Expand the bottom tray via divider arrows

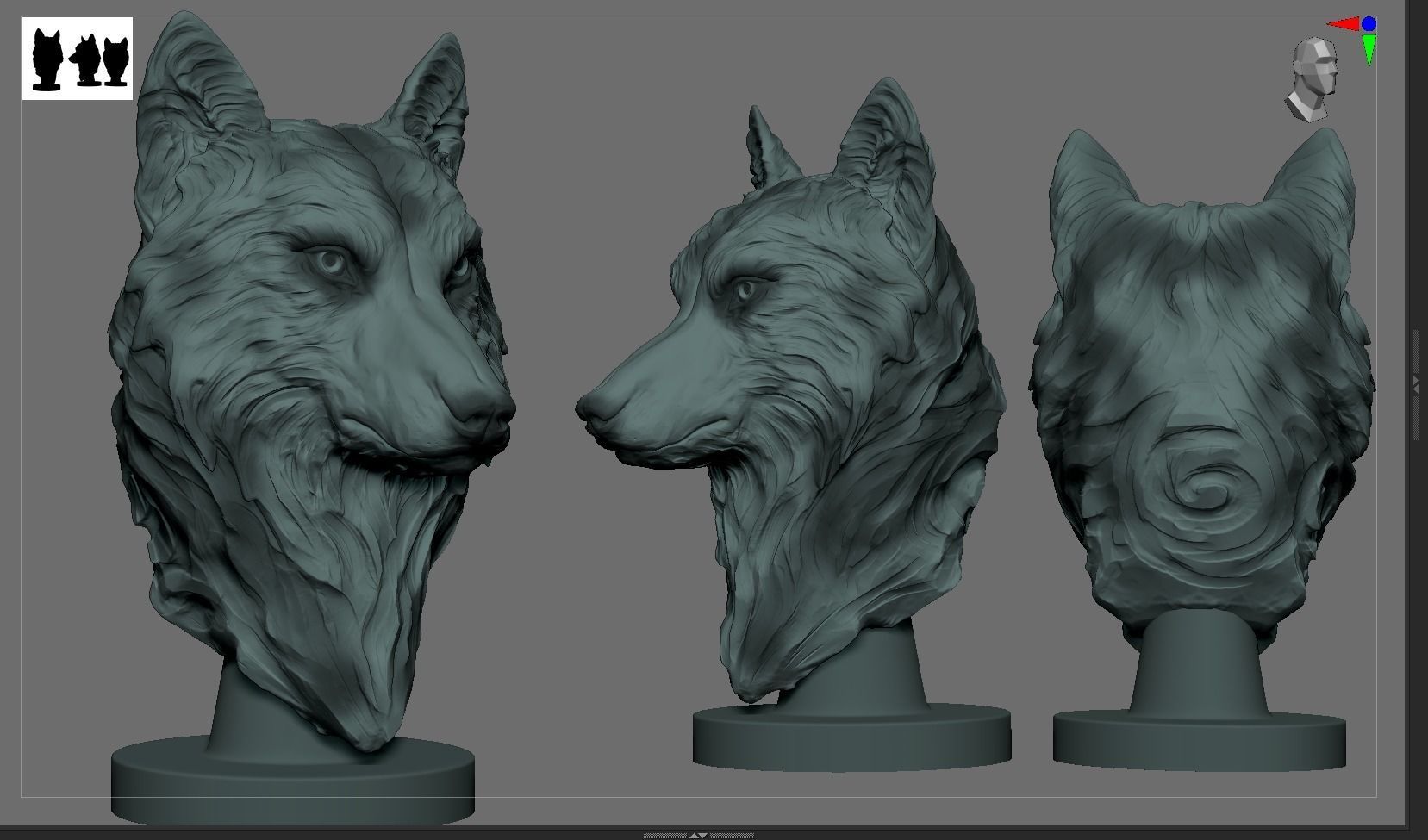click(x=699, y=835)
